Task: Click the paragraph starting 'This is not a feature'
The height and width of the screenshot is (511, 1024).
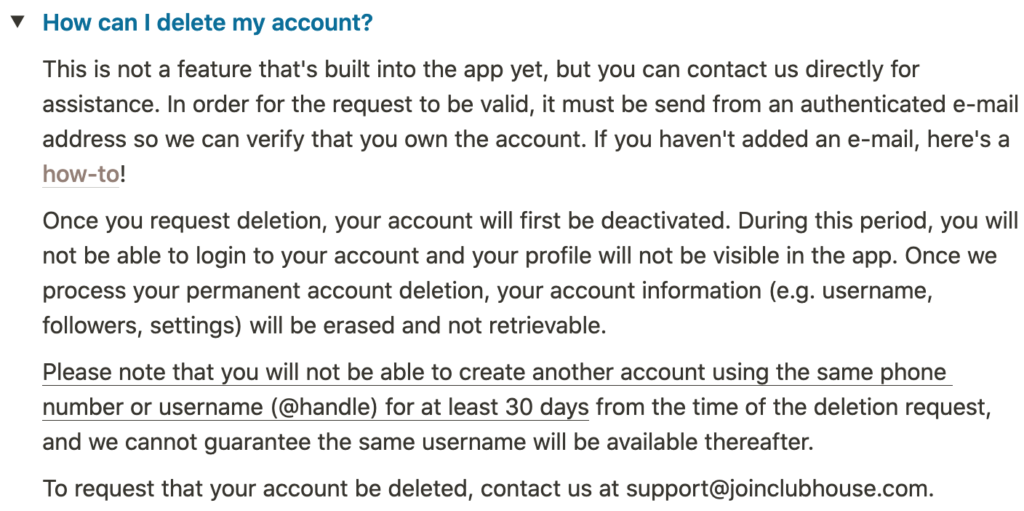Action: coord(528,122)
